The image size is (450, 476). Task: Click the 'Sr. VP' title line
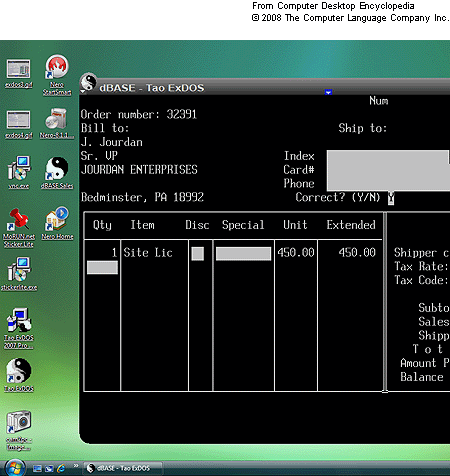coord(99,156)
